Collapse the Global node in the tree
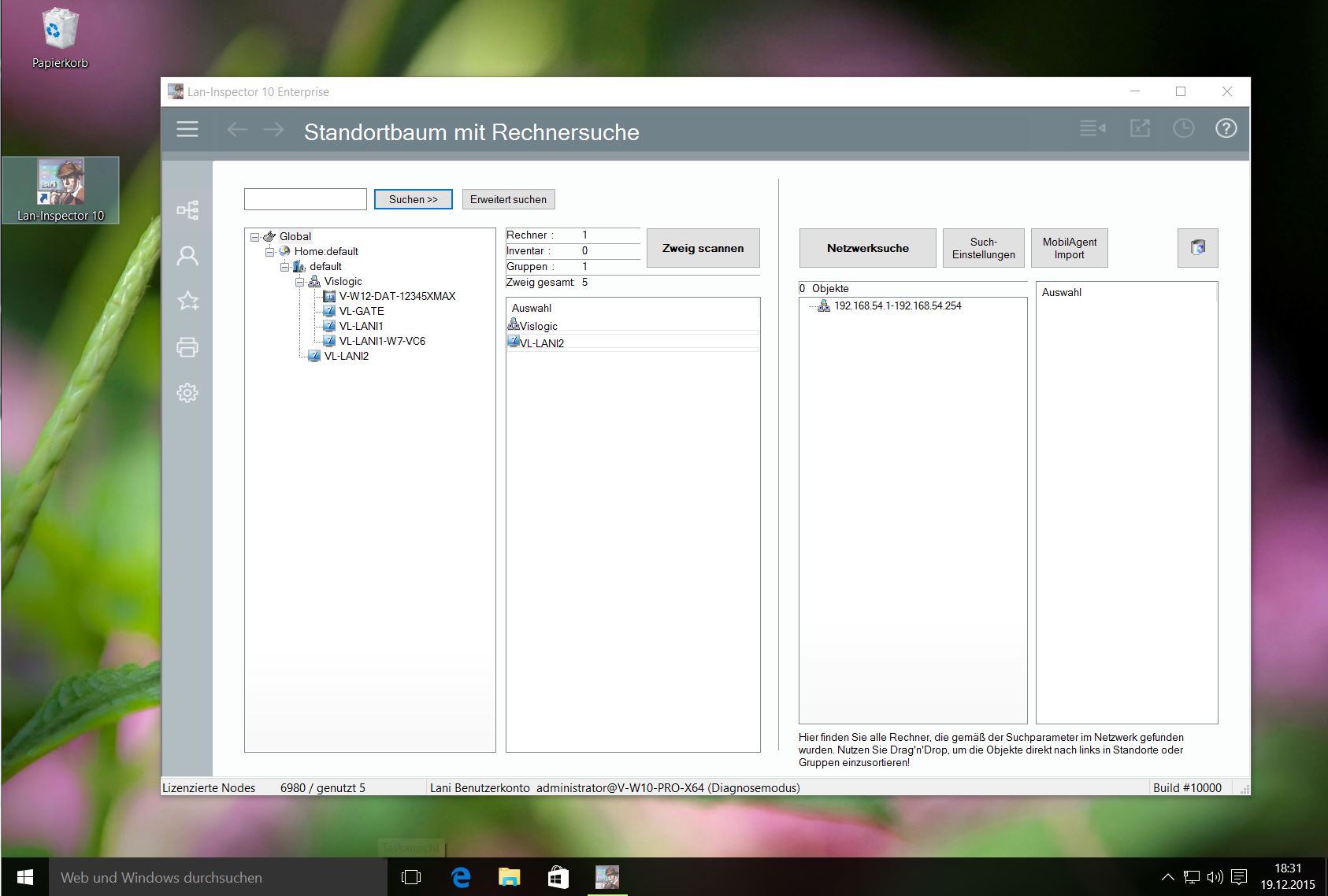 click(254, 236)
